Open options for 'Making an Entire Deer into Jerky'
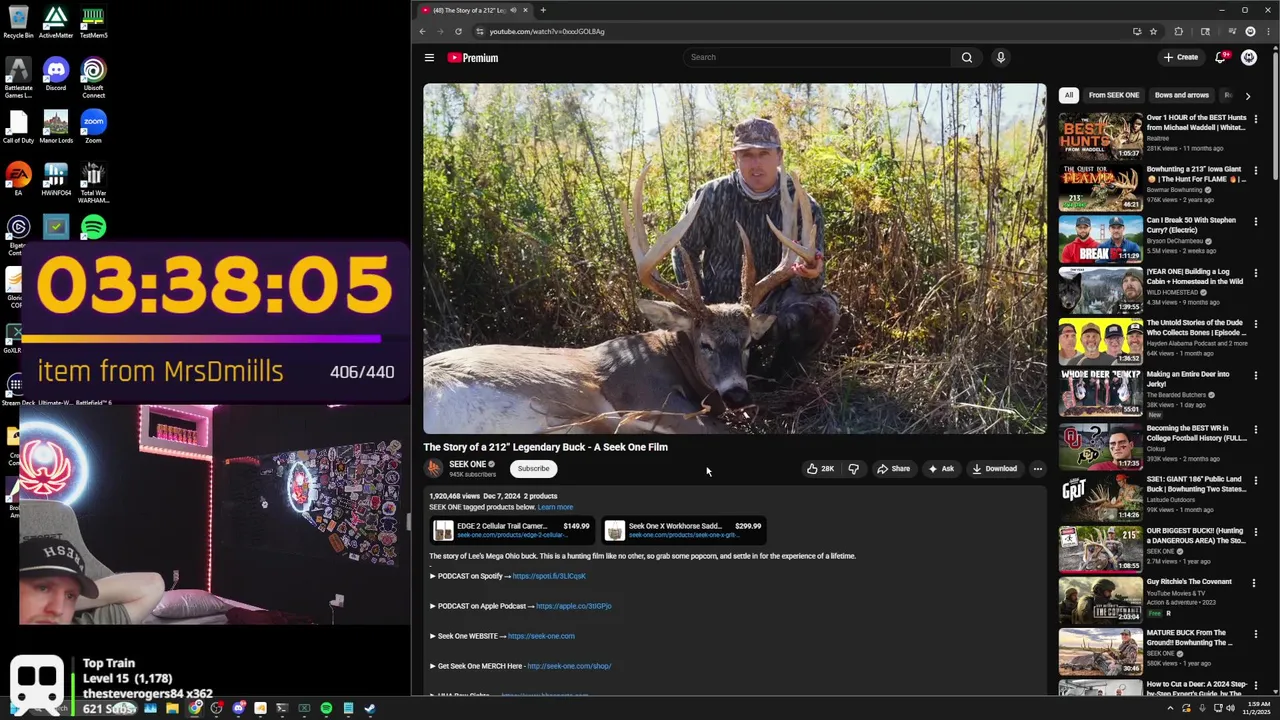 tap(1255, 375)
